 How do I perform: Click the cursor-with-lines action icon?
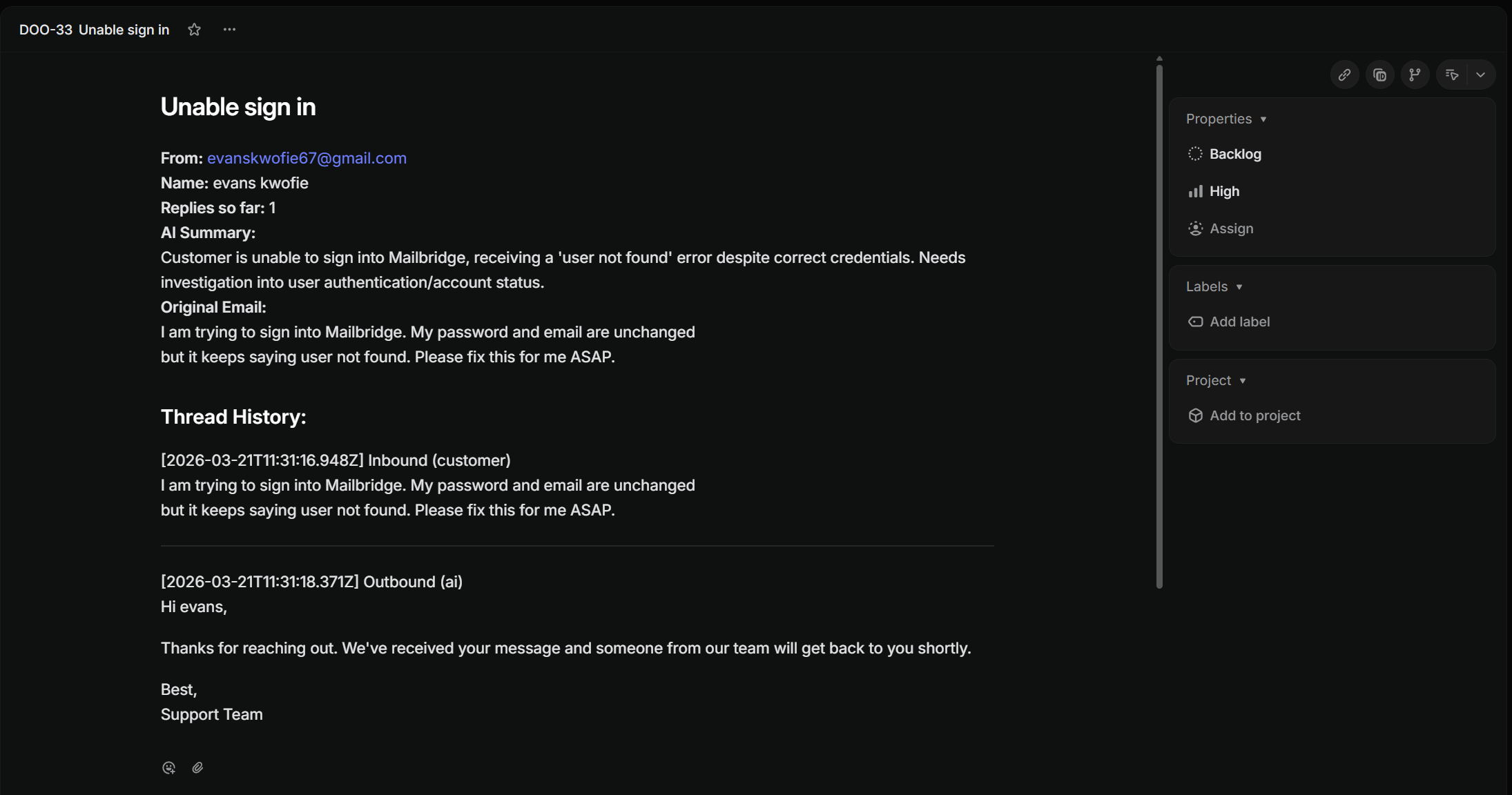1452,75
